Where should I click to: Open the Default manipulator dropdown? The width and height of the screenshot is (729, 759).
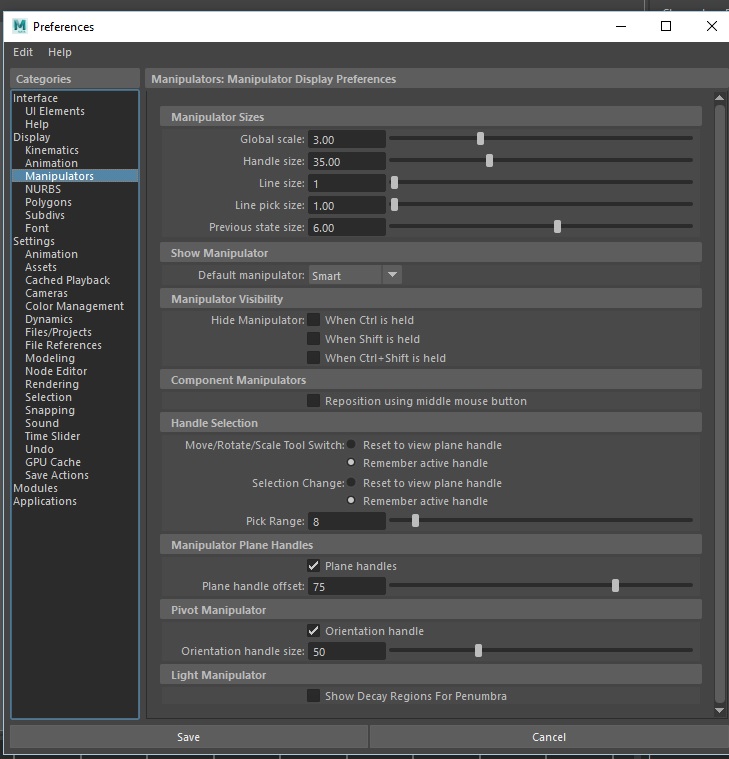pos(355,275)
